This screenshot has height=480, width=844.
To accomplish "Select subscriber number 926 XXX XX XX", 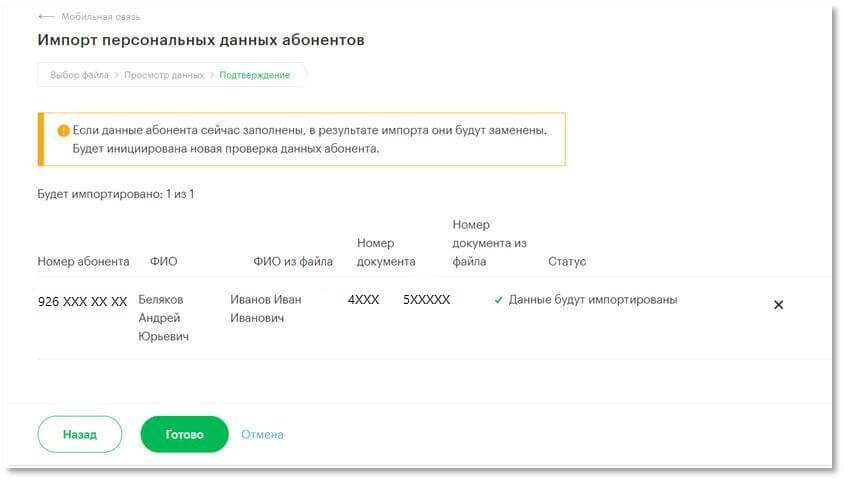I will click(82, 301).
